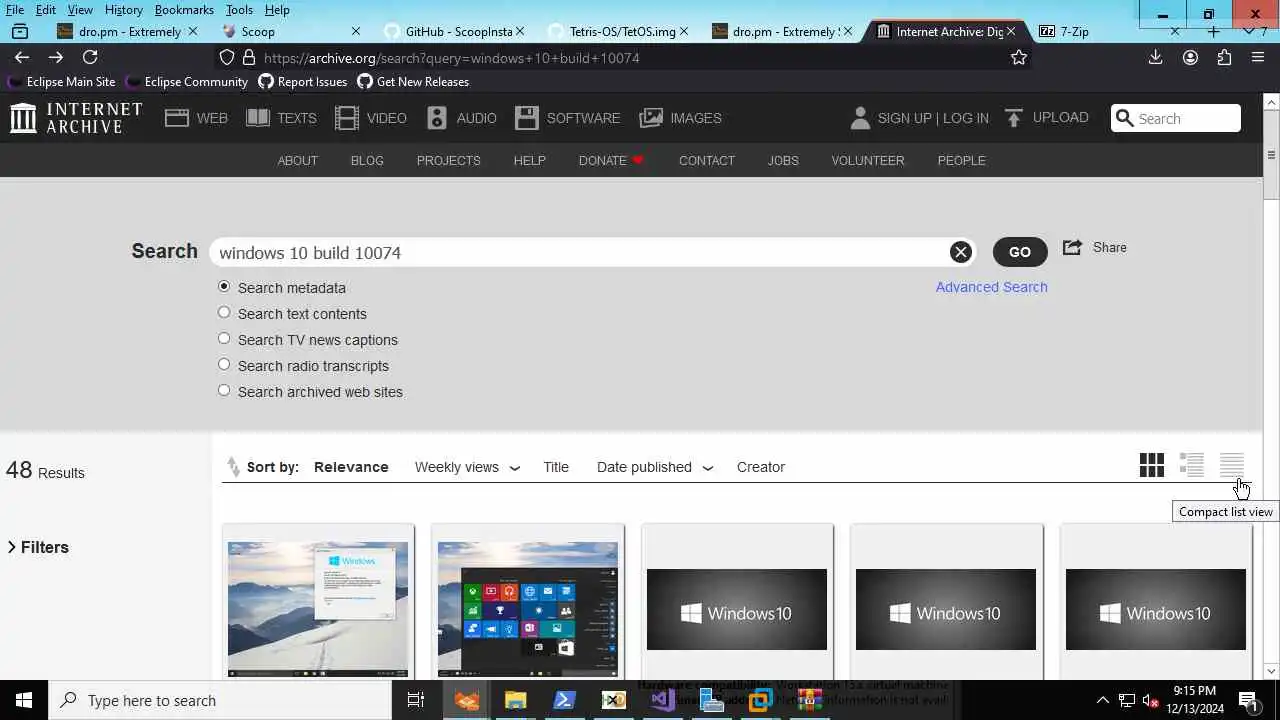The image size is (1280, 720).
Task: Open the Video section icon
Action: click(x=347, y=118)
